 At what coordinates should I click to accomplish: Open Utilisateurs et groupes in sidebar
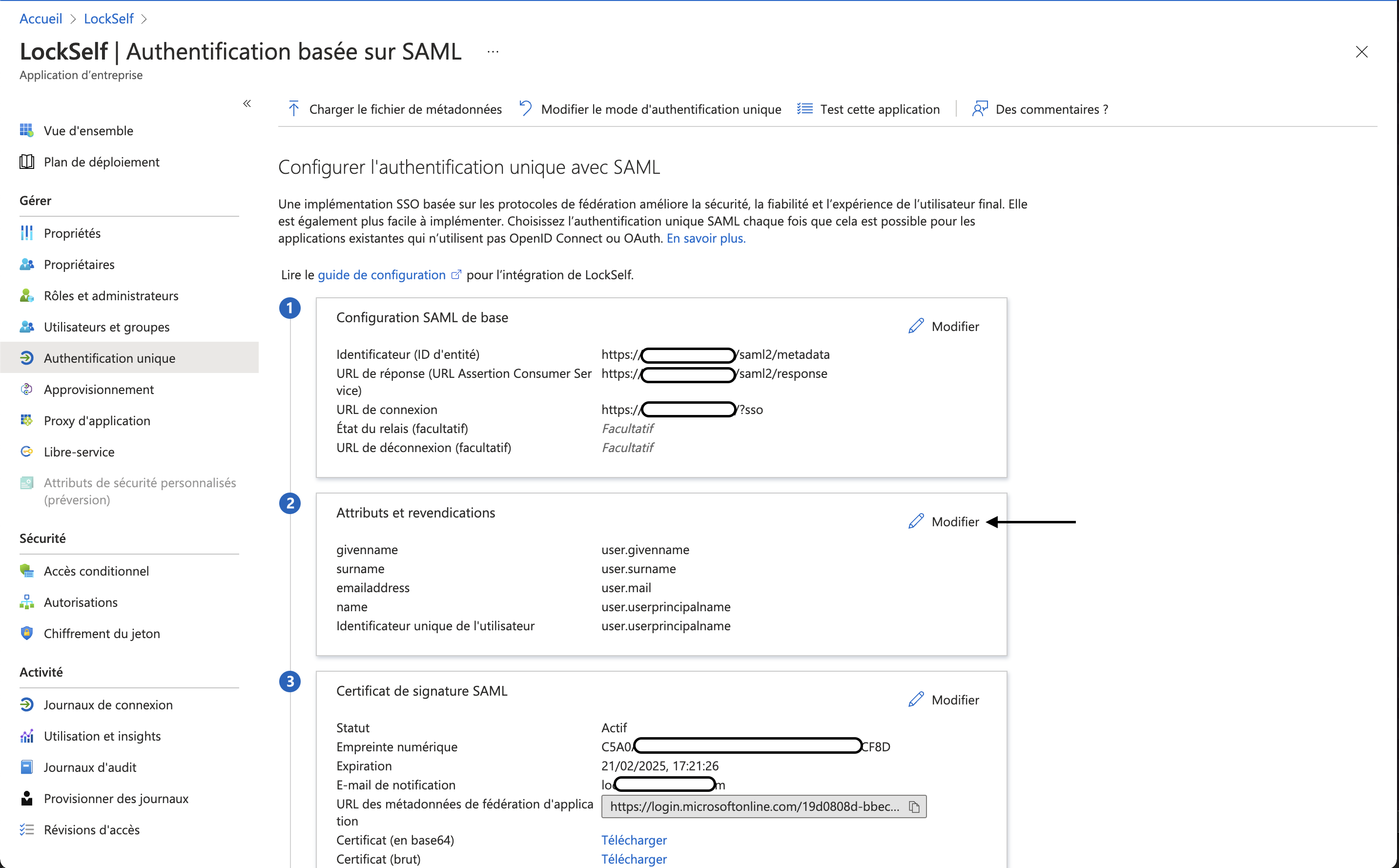click(x=106, y=327)
